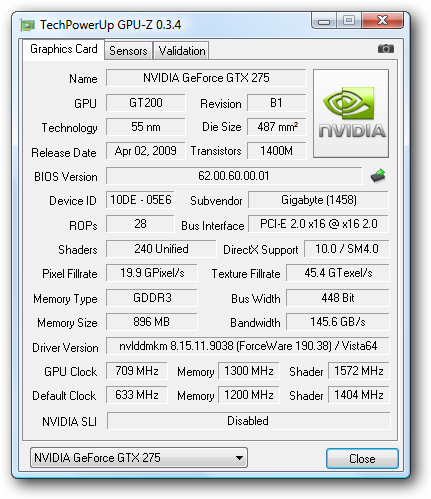Click the Driver Version text field
Viewport: 431px width, 499px height.
pos(248,346)
